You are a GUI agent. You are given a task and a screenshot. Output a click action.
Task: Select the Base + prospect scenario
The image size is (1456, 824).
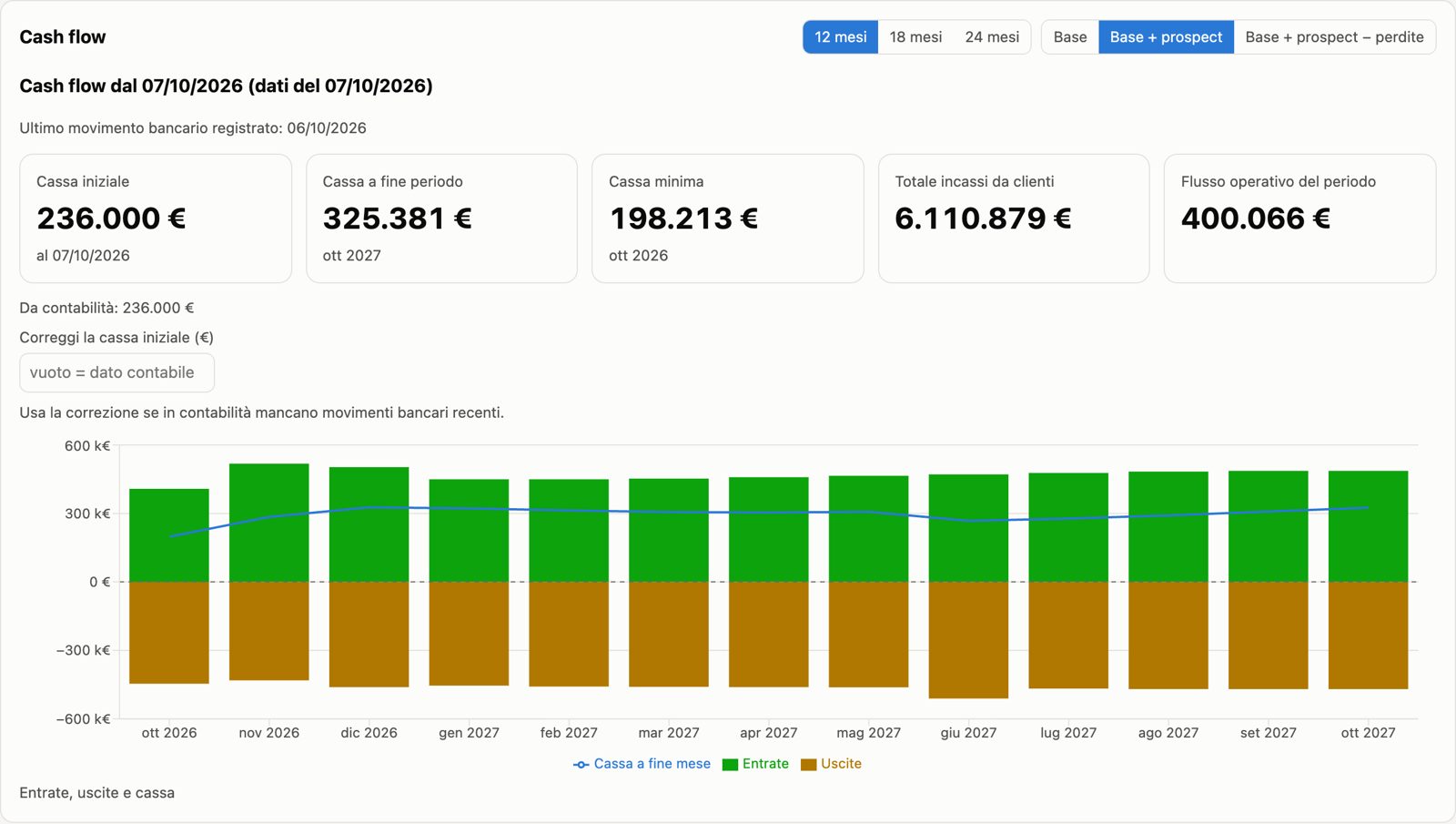[1166, 37]
